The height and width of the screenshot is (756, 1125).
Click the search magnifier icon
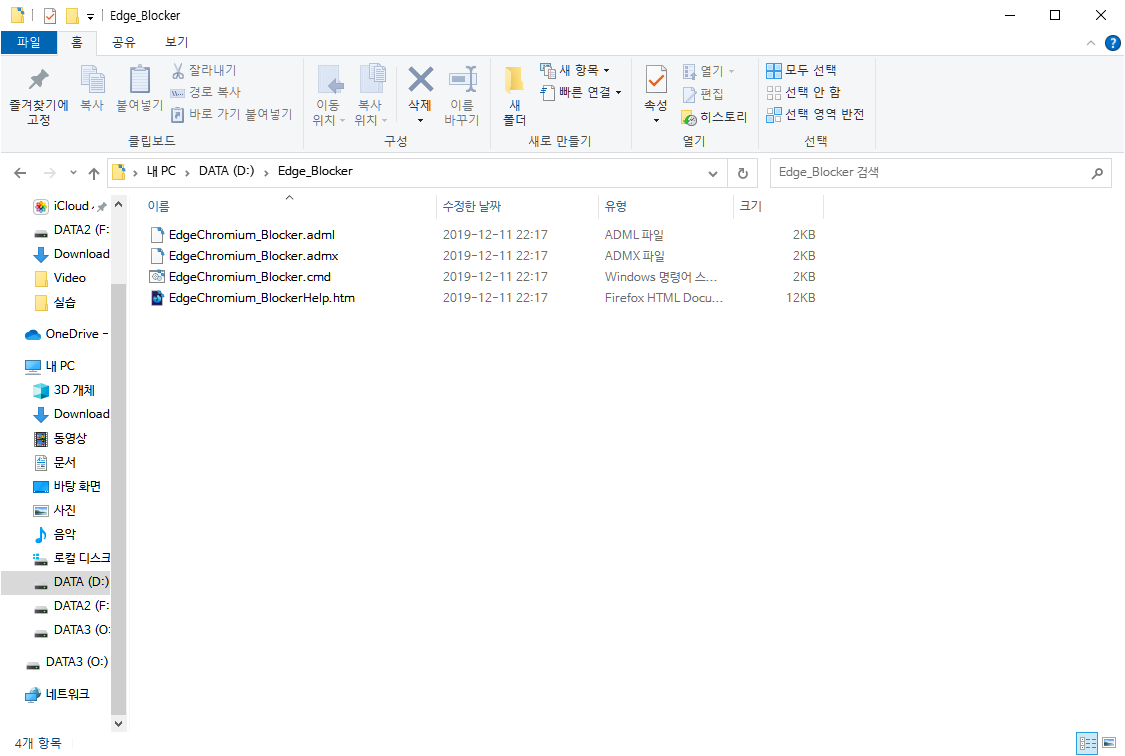(1097, 173)
